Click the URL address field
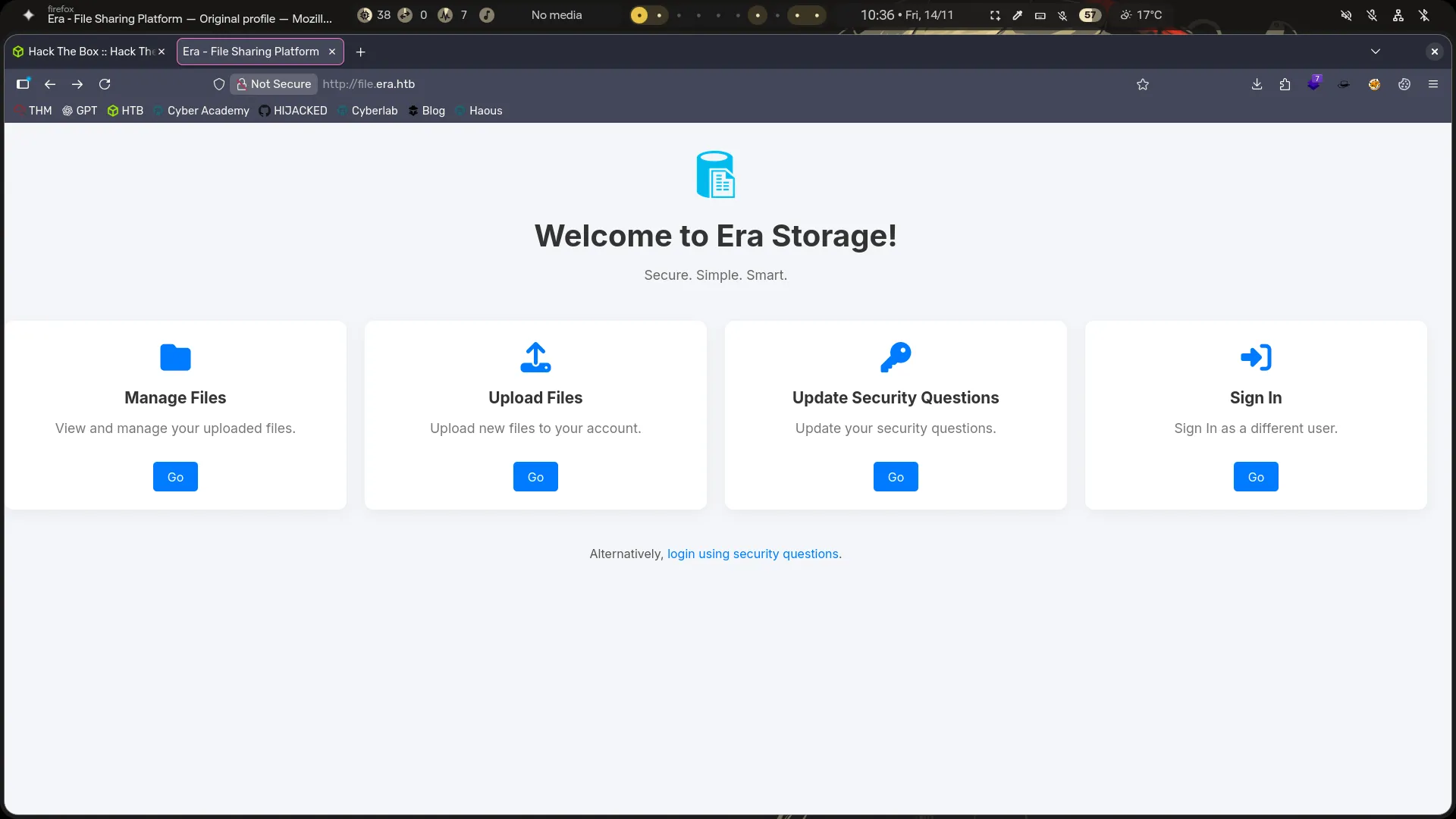The width and height of the screenshot is (1456, 819). (x=682, y=84)
